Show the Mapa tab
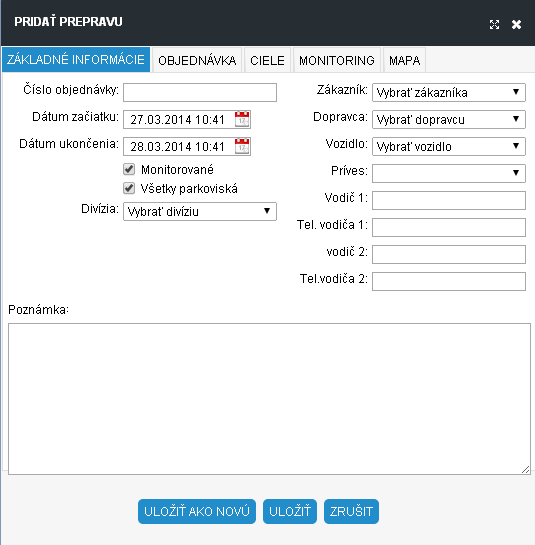The height and width of the screenshot is (545, 535). (404, 60)
